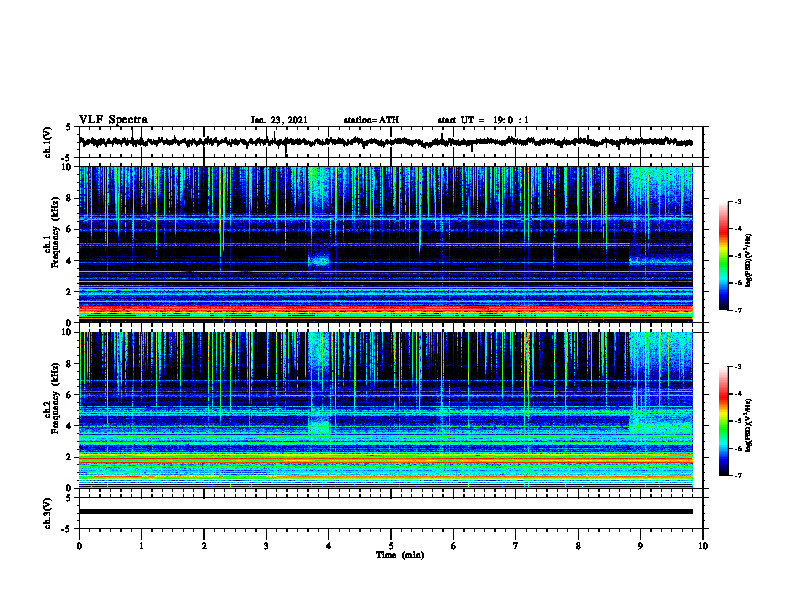The height and width of the screenshot is (612, 792).
Task: Click the "0" tick on the time axis
Action: 79,546
